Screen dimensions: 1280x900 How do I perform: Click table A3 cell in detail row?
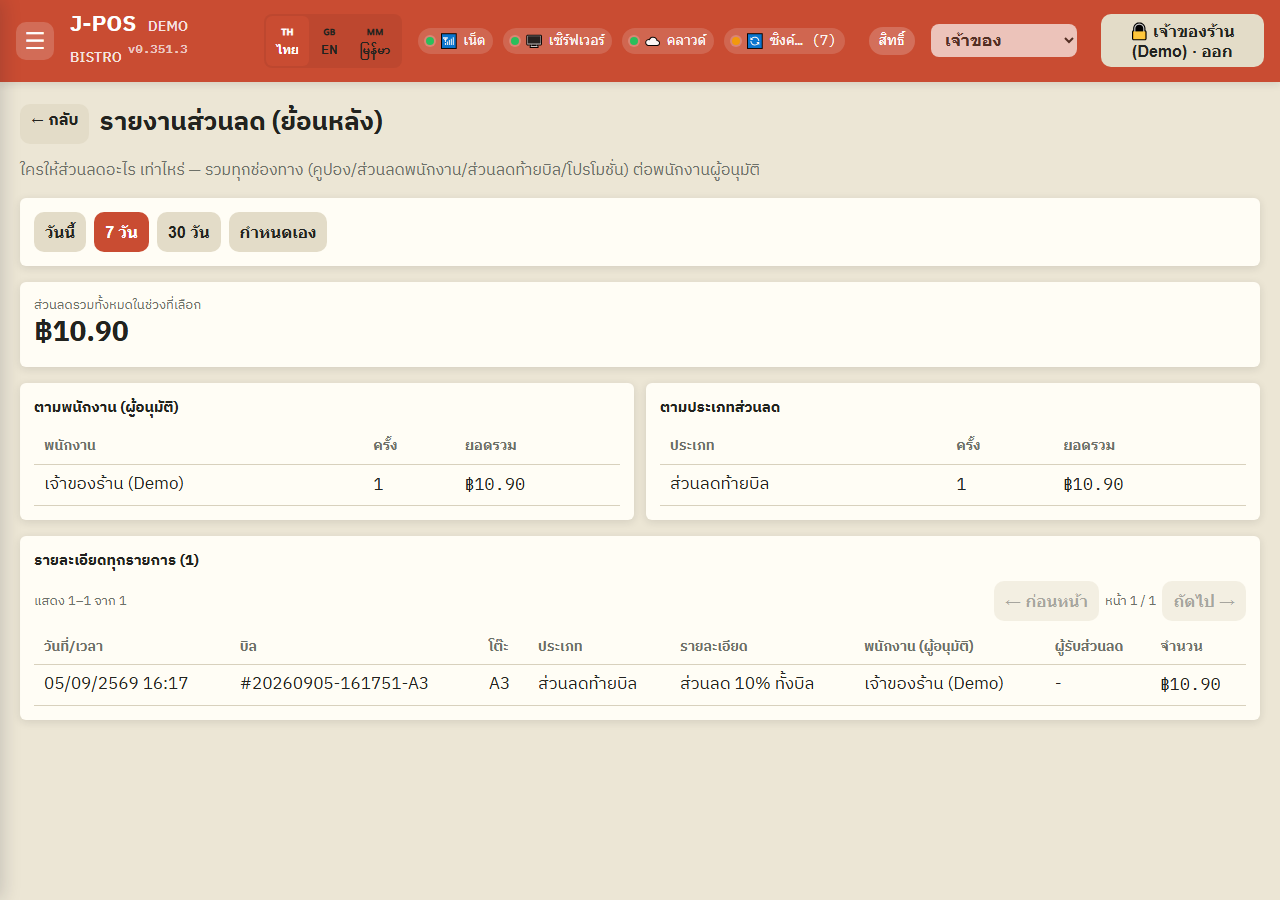pos(499,684)
